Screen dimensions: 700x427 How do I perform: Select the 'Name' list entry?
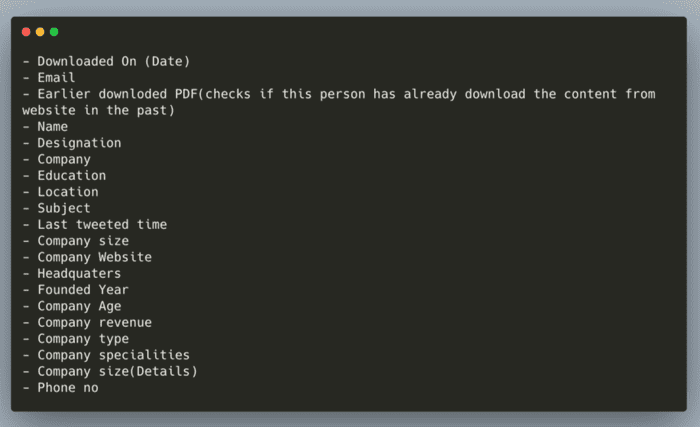click(45, 127)
